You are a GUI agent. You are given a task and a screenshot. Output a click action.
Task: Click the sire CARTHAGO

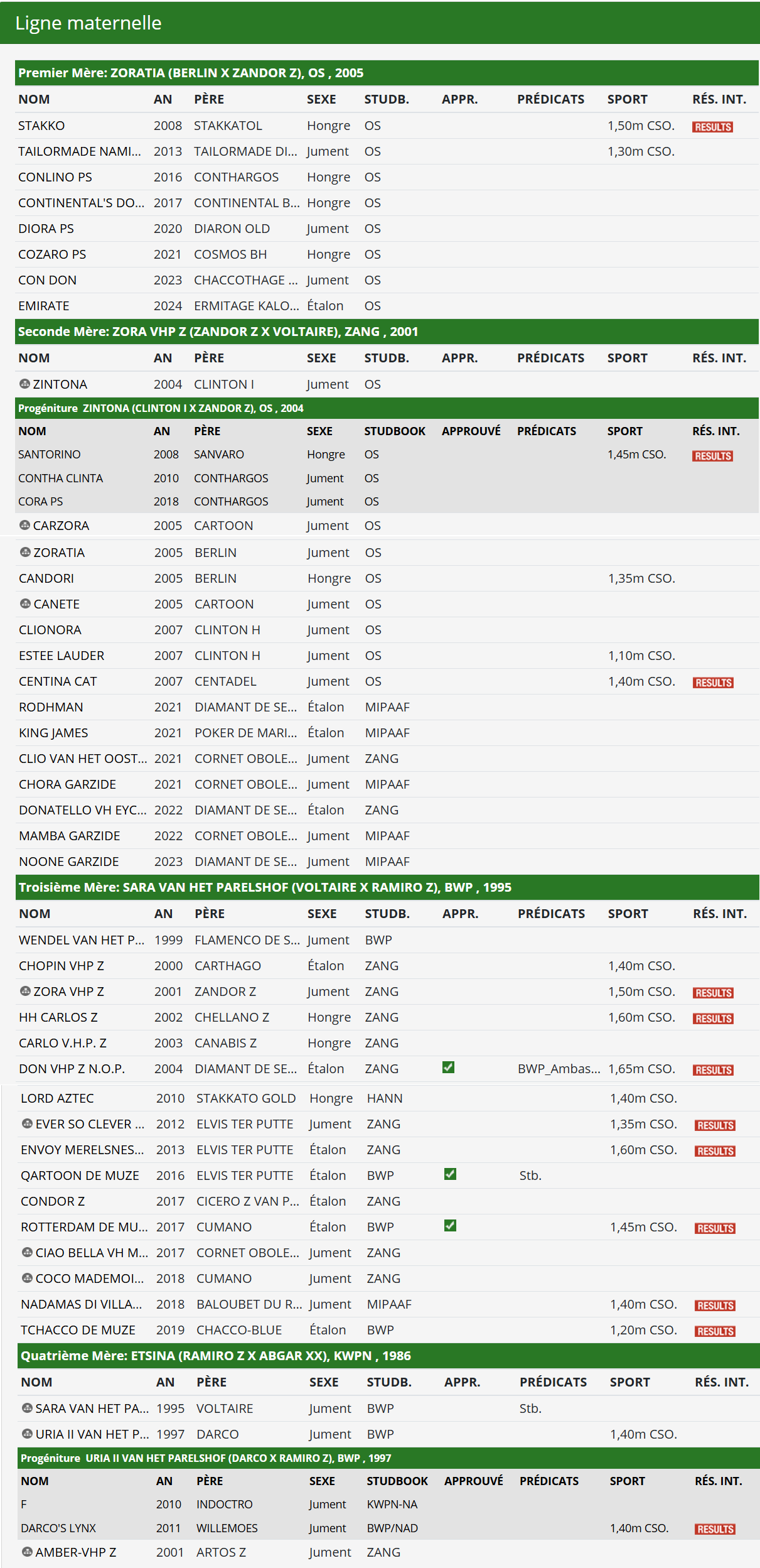point(228,966)
